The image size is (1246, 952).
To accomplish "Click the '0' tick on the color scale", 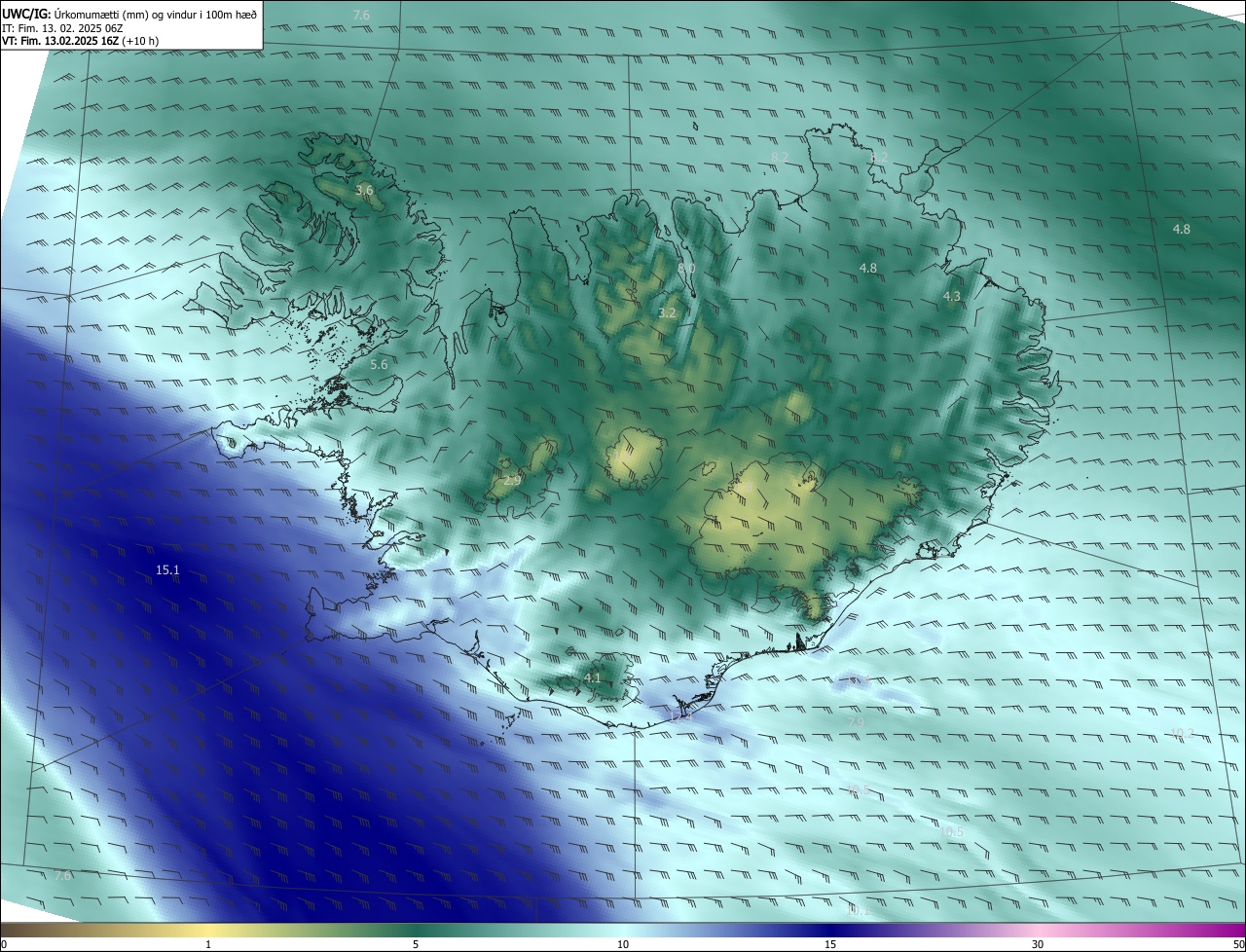I will pos(3,944).
